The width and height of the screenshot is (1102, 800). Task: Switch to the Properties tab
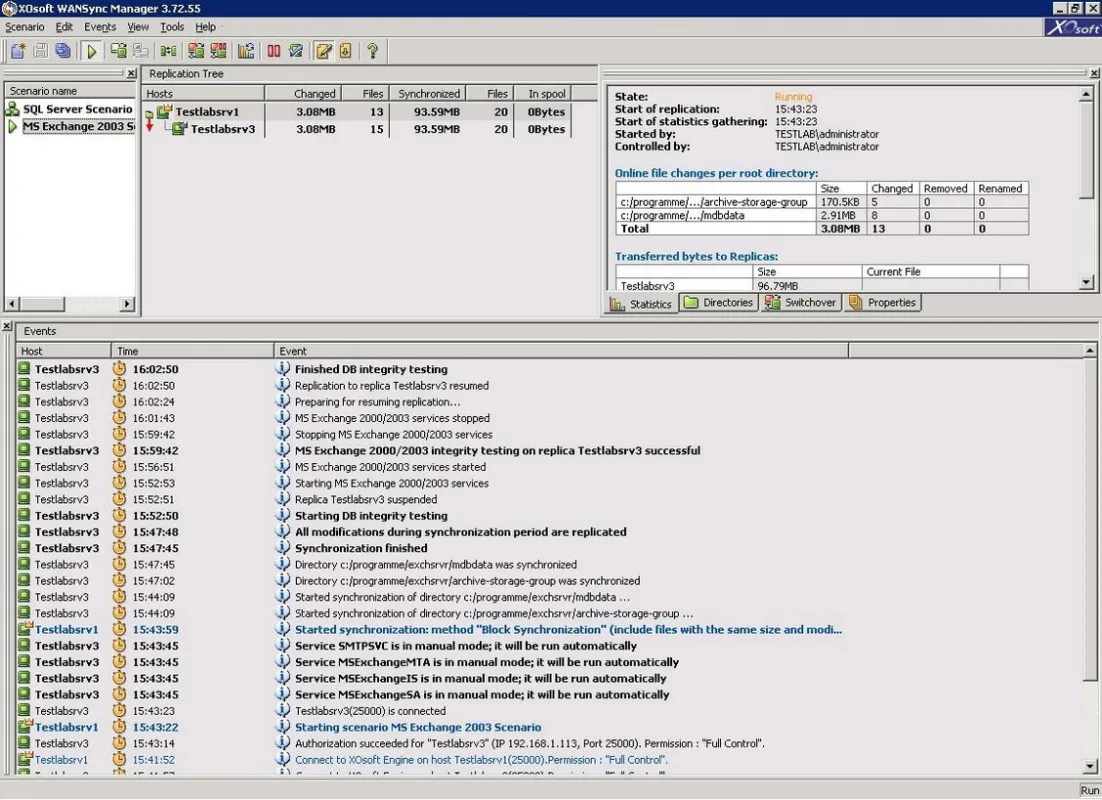click(883, 302)
